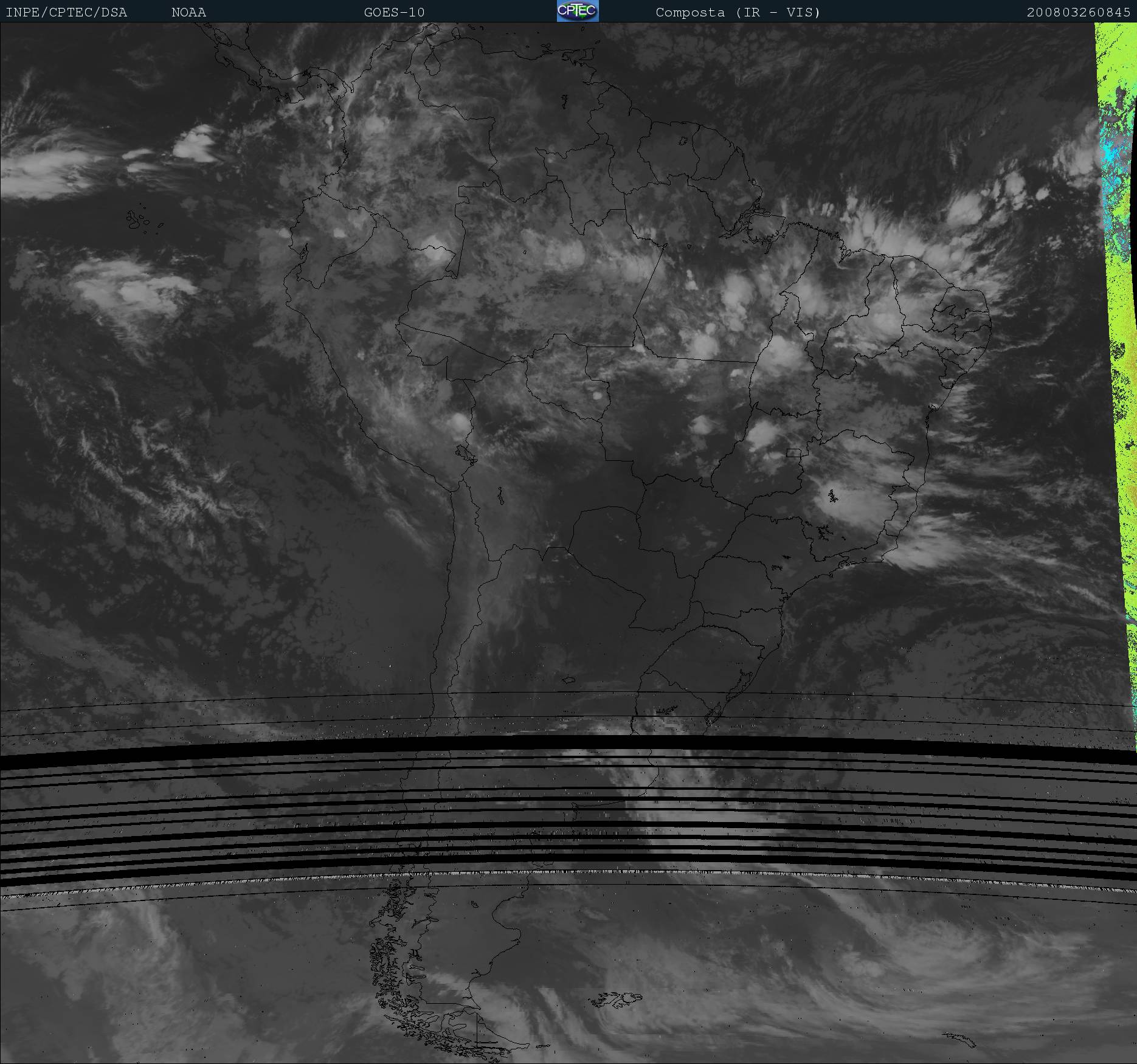Click the 200803260845 timestamp
Screen dimensions: 1137x1064
tap(1078, 12)
